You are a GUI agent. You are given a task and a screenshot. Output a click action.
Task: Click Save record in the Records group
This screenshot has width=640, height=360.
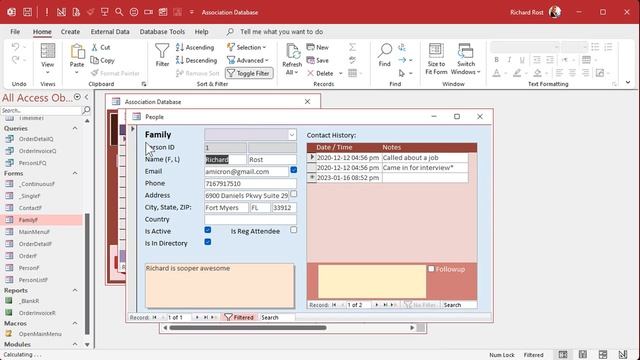318,60
